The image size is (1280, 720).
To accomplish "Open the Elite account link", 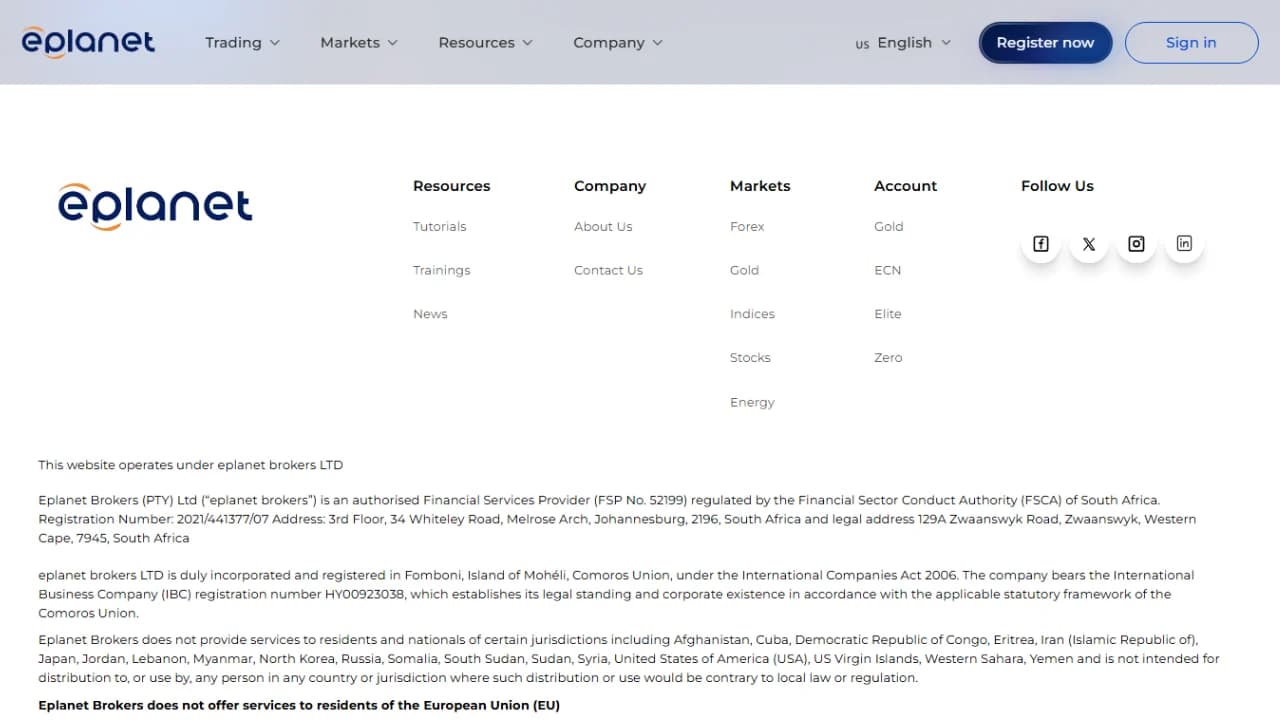I will coord(888,314).
